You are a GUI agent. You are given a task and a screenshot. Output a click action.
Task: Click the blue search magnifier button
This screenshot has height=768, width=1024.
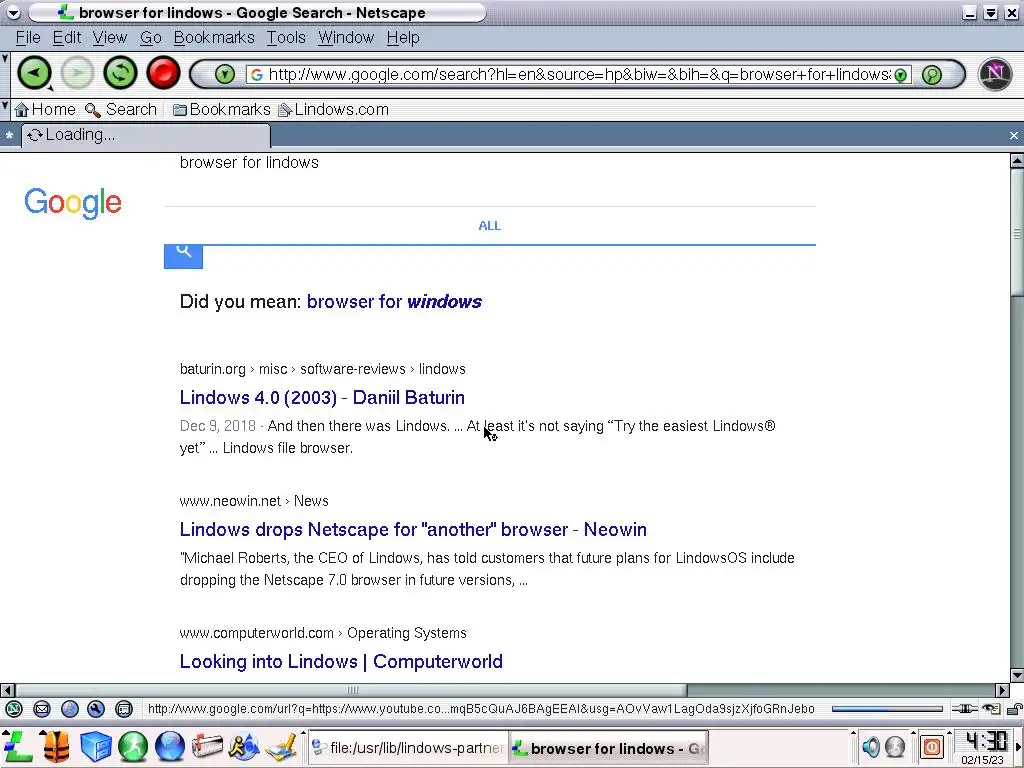point(184,256)
